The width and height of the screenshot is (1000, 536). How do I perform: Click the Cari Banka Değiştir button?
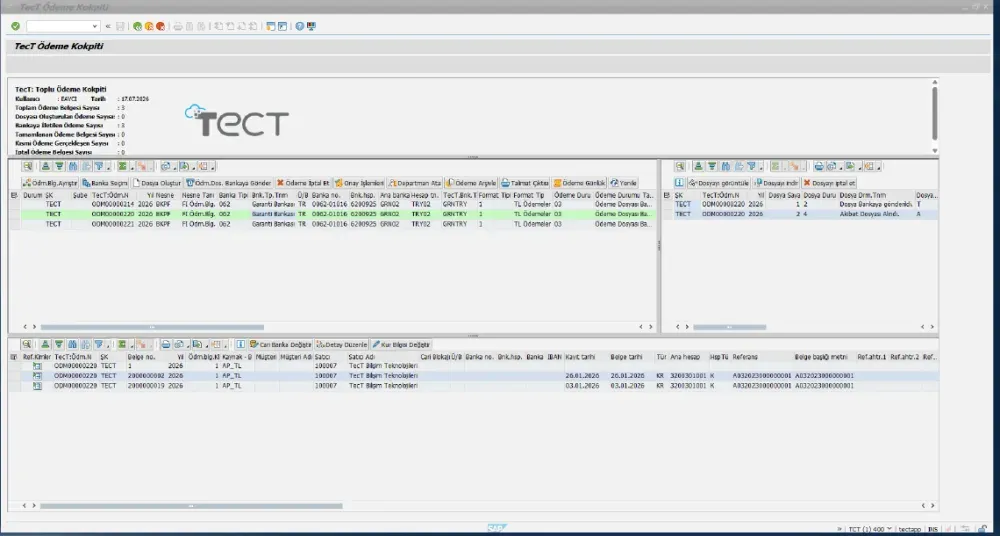(281, 343)
